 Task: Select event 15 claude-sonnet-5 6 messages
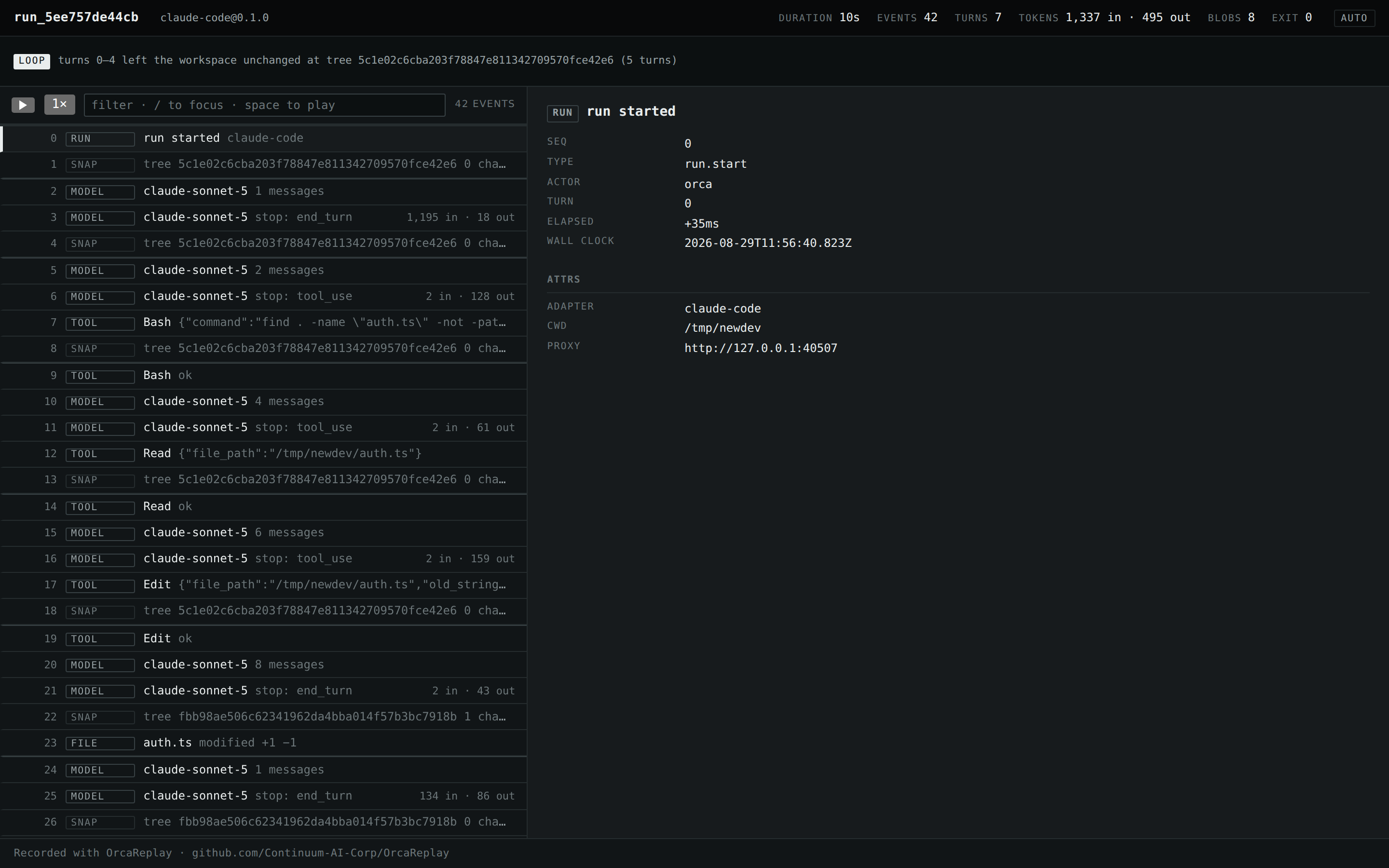(x=263, y=533)
